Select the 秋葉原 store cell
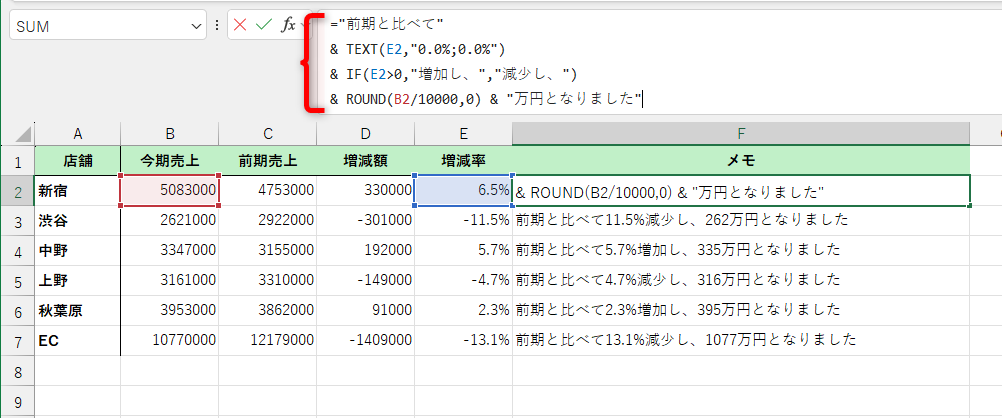1002x418 pixels. [x=77, y=311]
